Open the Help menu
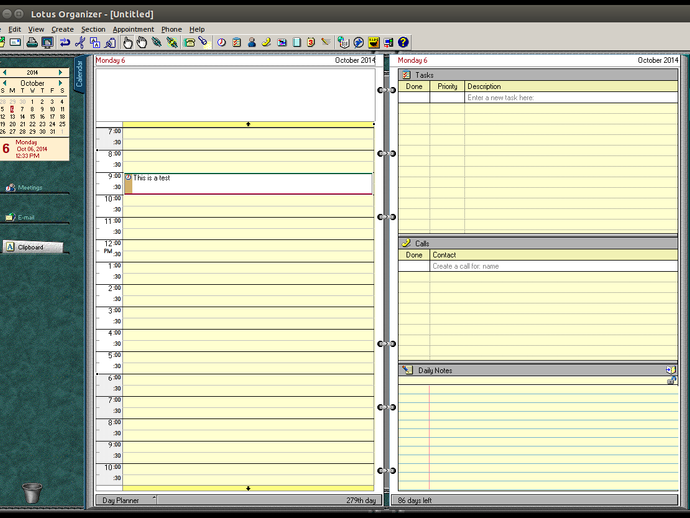The height and width of the screenshot is (518, 690). [197, 29]
